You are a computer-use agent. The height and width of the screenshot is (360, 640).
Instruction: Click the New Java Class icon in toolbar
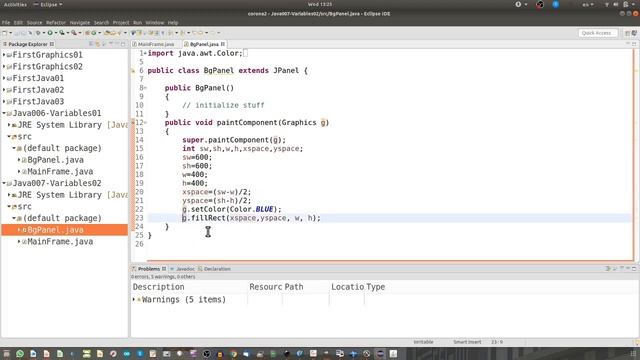[x=94, y=33]
